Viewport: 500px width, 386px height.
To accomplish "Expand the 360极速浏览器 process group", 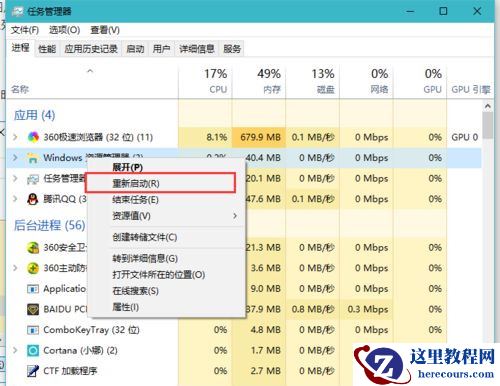I will tap(15, 137).
